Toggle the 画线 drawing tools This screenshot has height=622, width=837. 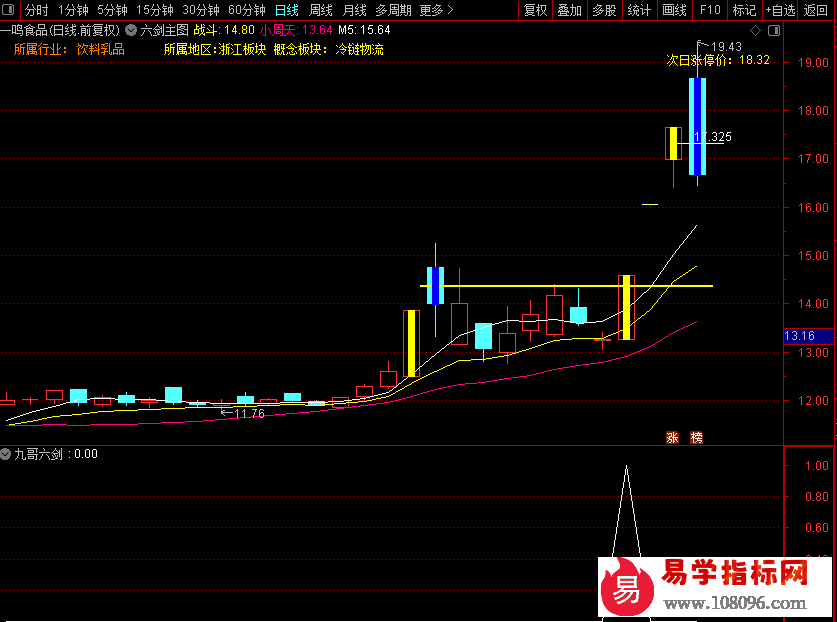674,10
